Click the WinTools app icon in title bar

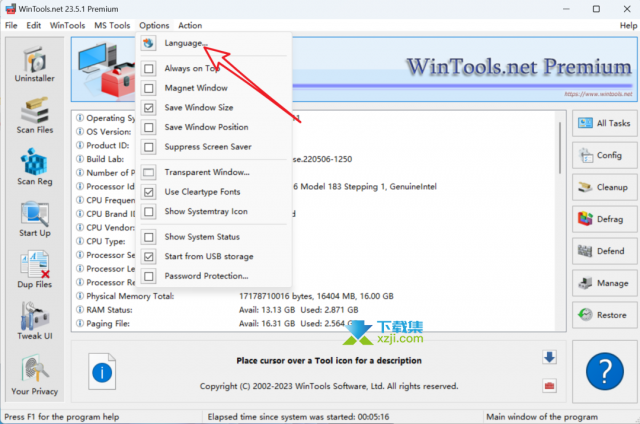(10, 9)
